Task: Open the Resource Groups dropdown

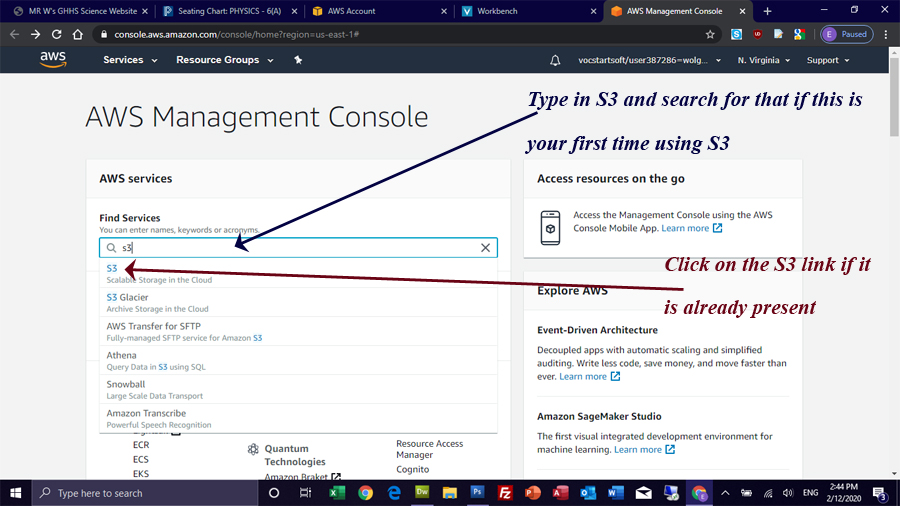Action: click(x=224, y=60)
